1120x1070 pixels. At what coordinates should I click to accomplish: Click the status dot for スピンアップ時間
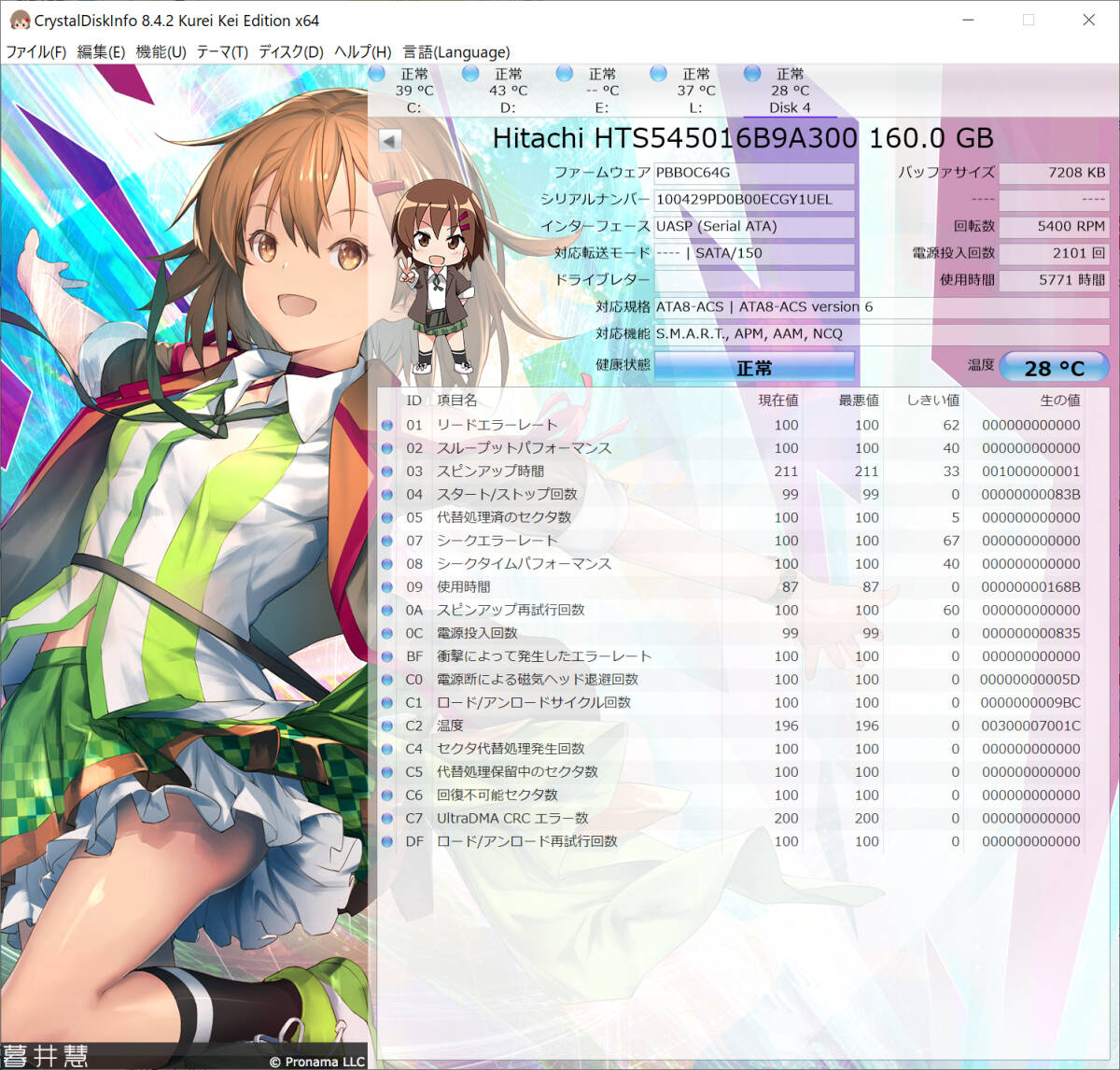pos(385,472)
